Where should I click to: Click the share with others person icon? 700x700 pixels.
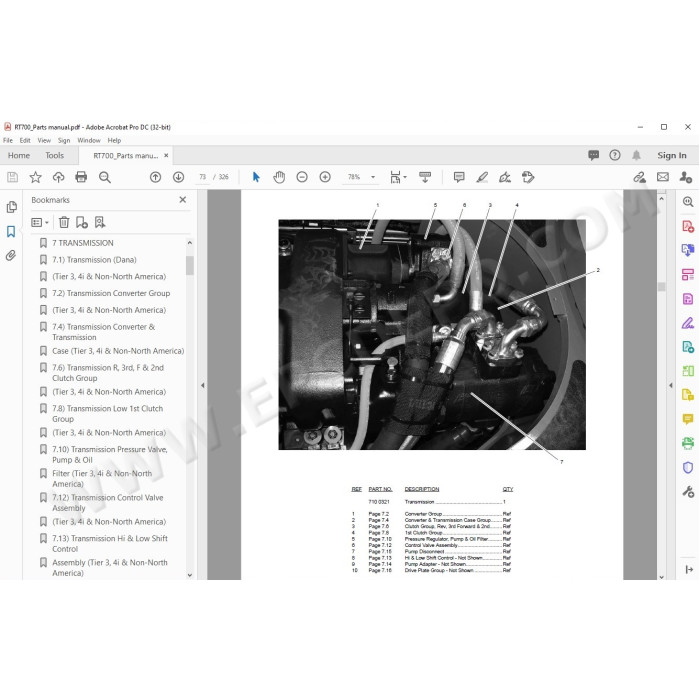pyautogui.click(x=686, y=177)
